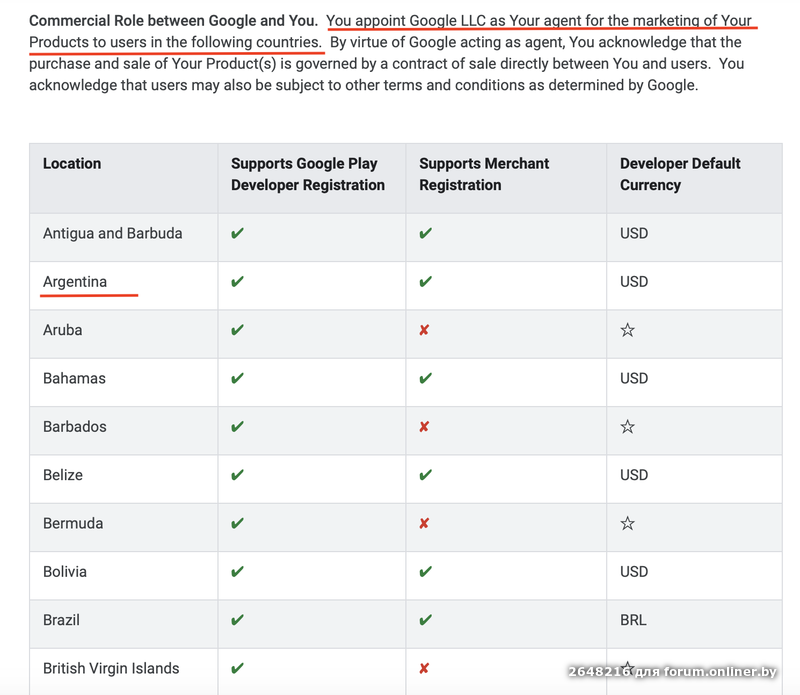Click the red X in Aruba's Merchant Registration cell
The height and width of the screenshot is (695, 800).
425,330
